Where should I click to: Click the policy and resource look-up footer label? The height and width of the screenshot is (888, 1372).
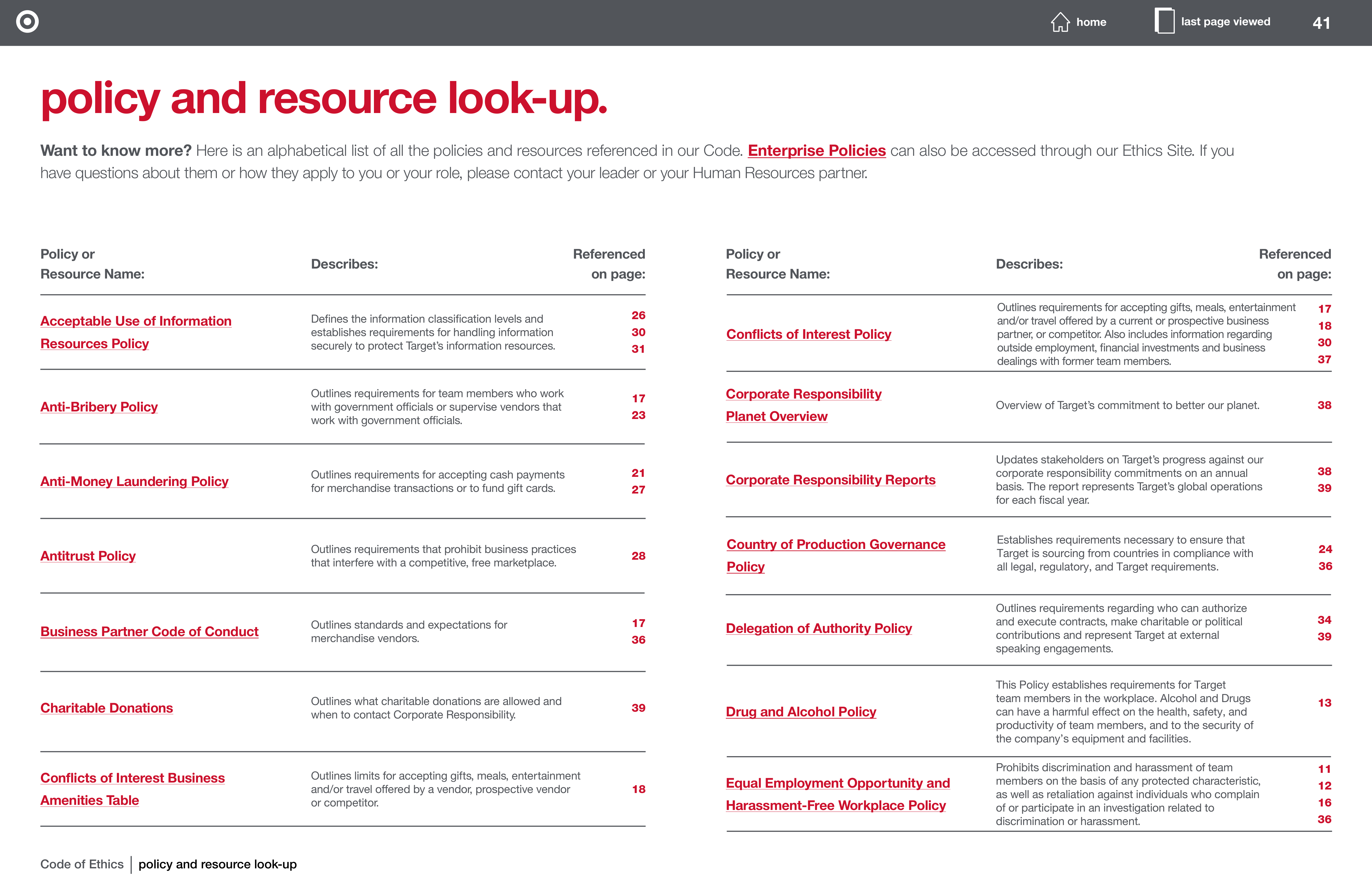click(x=217, y=864)
